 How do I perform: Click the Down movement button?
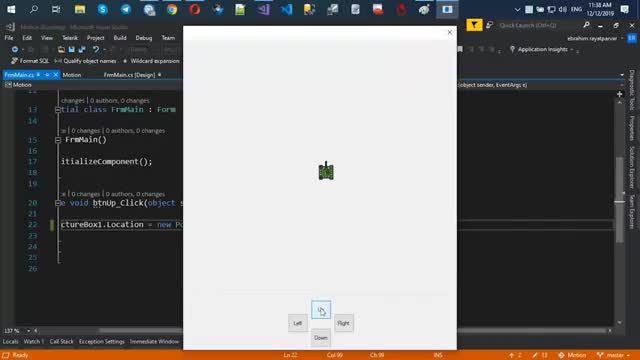tap(321, 338)
